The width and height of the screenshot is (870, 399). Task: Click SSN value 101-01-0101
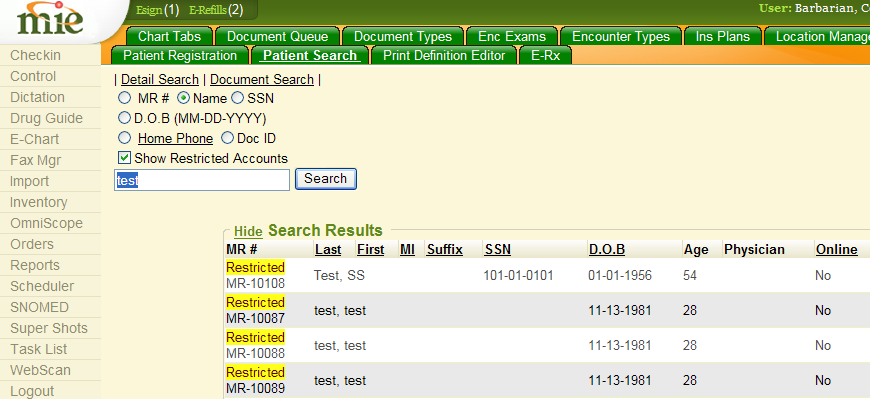tap(518, 275)
